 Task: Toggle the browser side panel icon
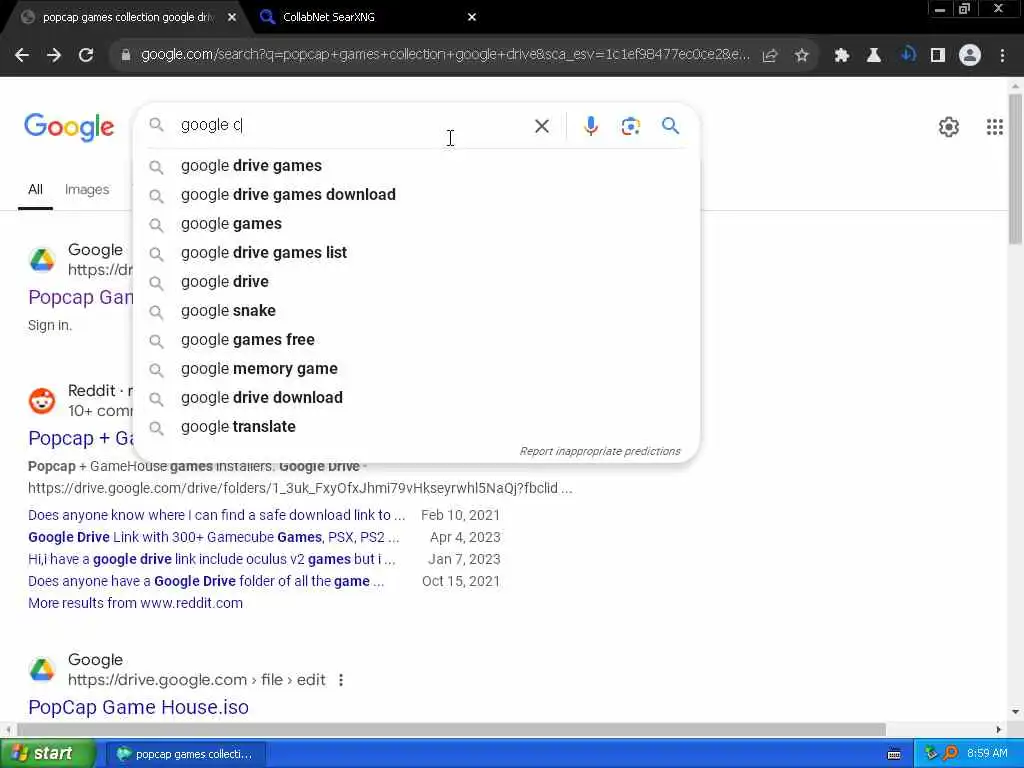938,56
